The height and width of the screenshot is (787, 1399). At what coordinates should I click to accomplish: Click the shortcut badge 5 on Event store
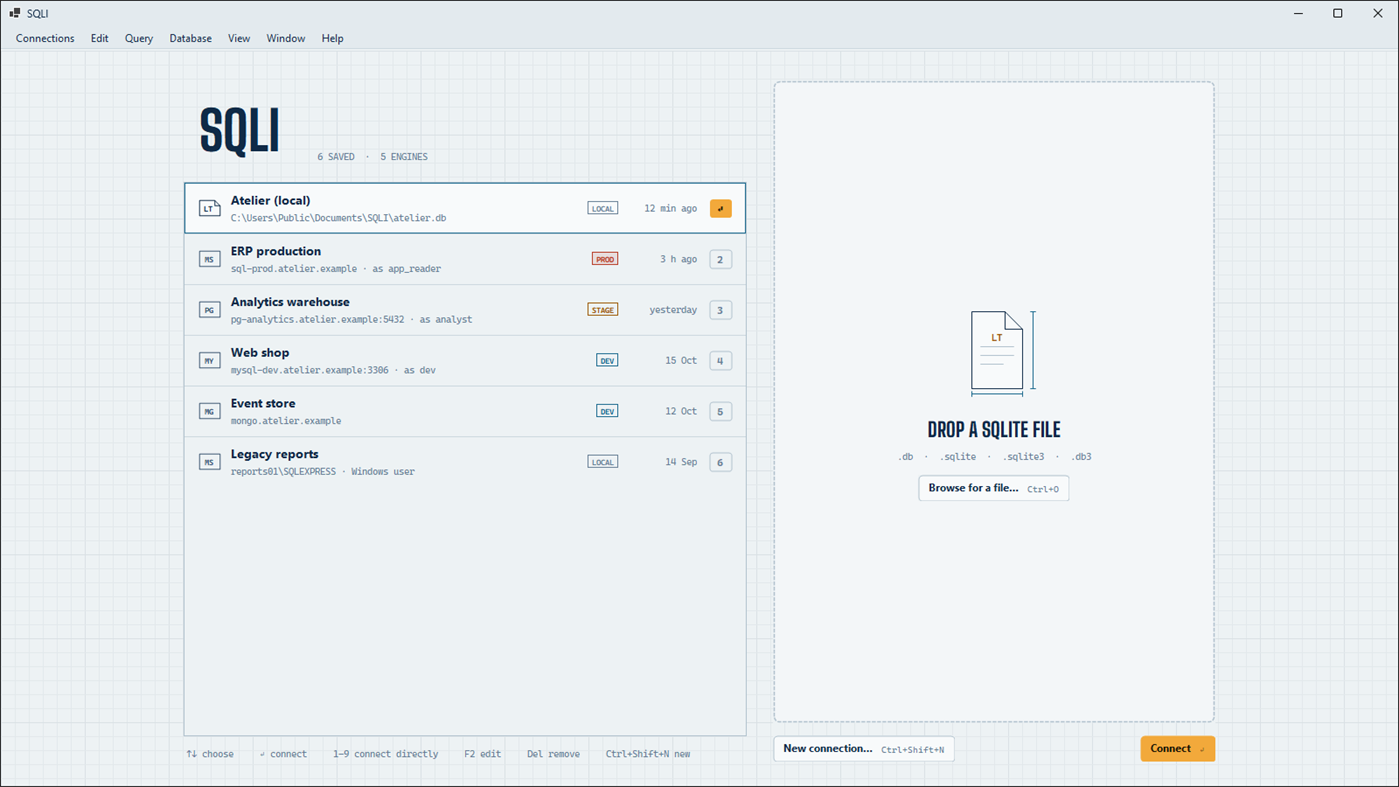(x=720, y=411)
